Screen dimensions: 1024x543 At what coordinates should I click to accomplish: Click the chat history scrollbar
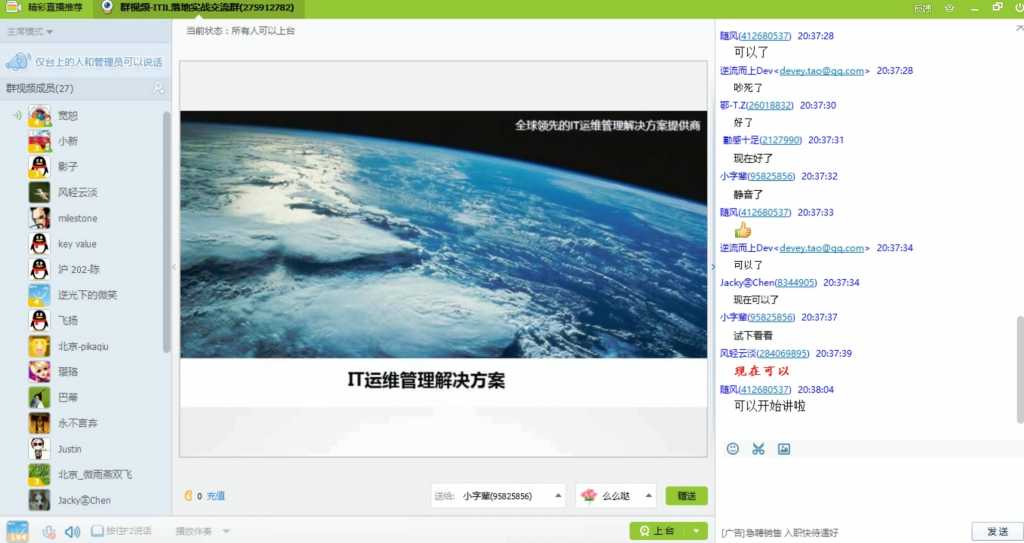[x=1019, y=369]
